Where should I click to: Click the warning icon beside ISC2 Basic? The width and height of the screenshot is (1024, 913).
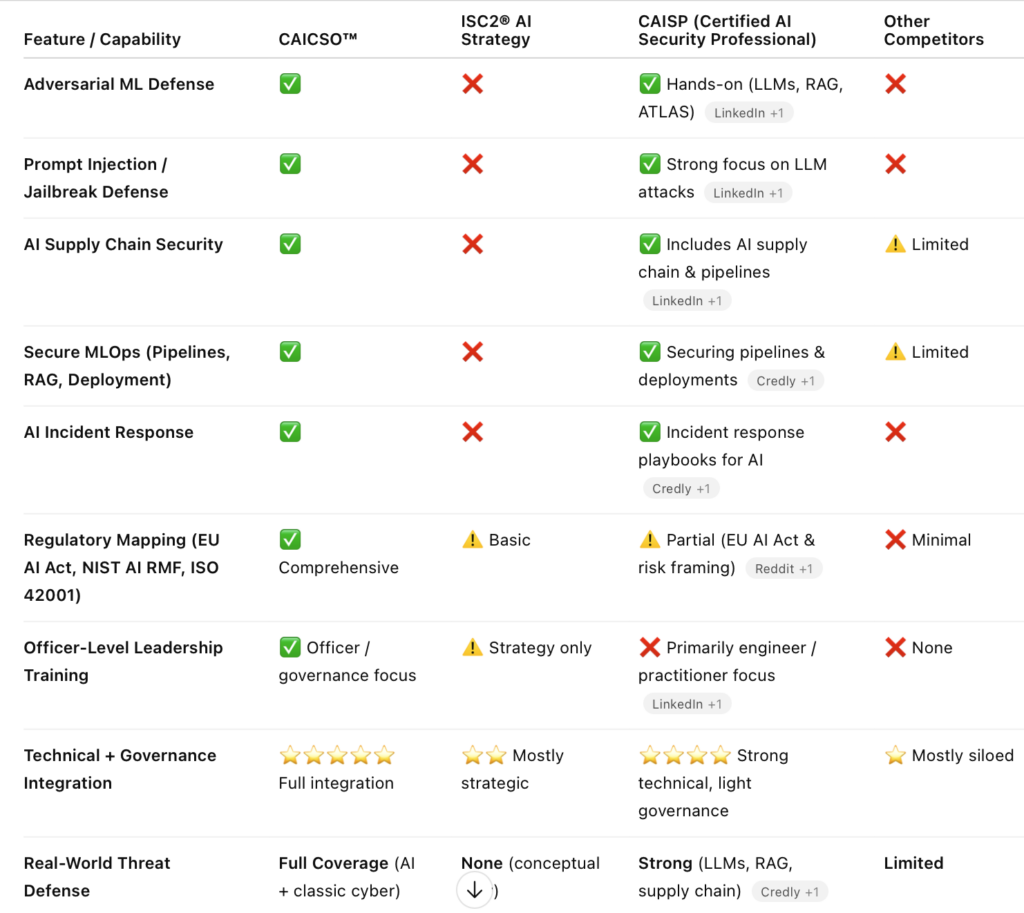tap(472, 540)
